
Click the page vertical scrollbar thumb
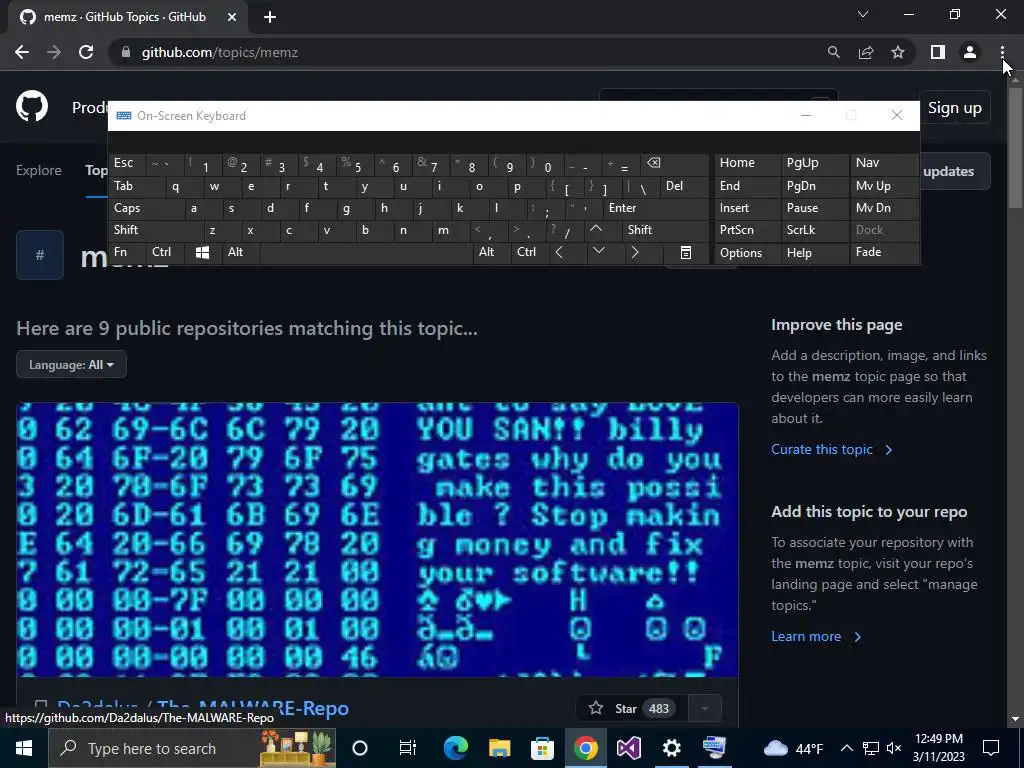point(1015,147)
